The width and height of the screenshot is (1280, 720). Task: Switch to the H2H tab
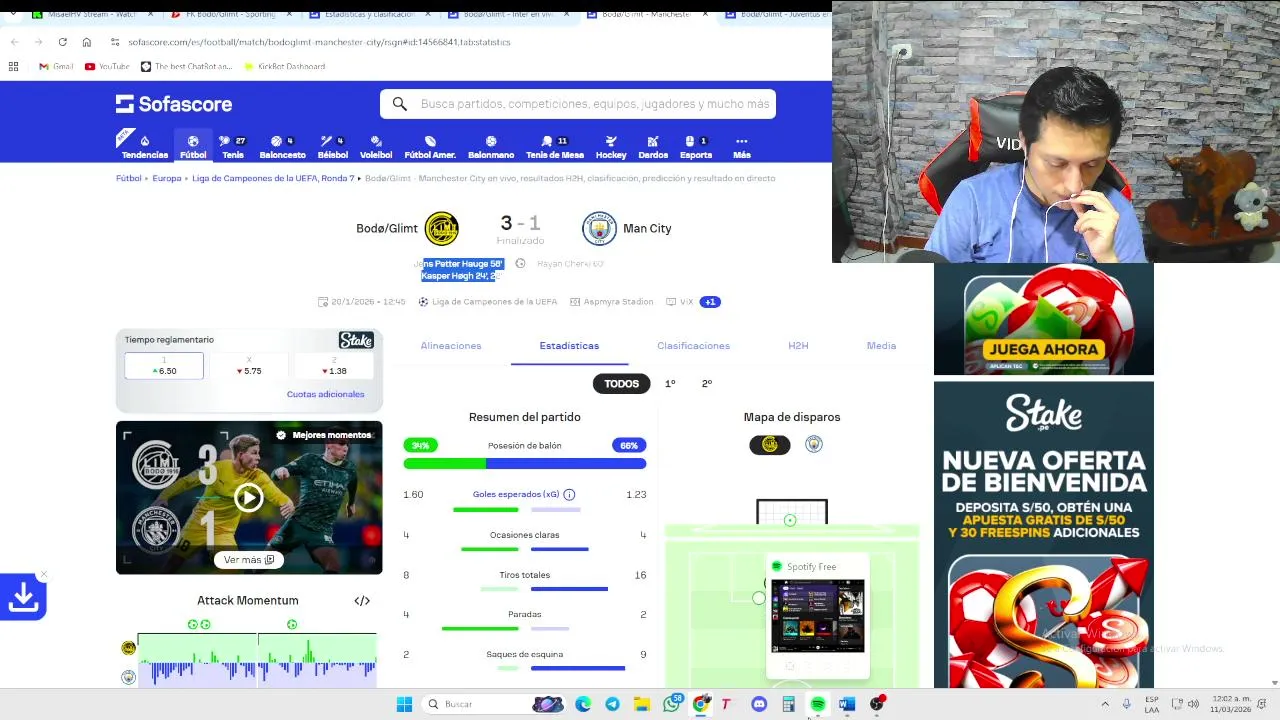tap(798, 346)
